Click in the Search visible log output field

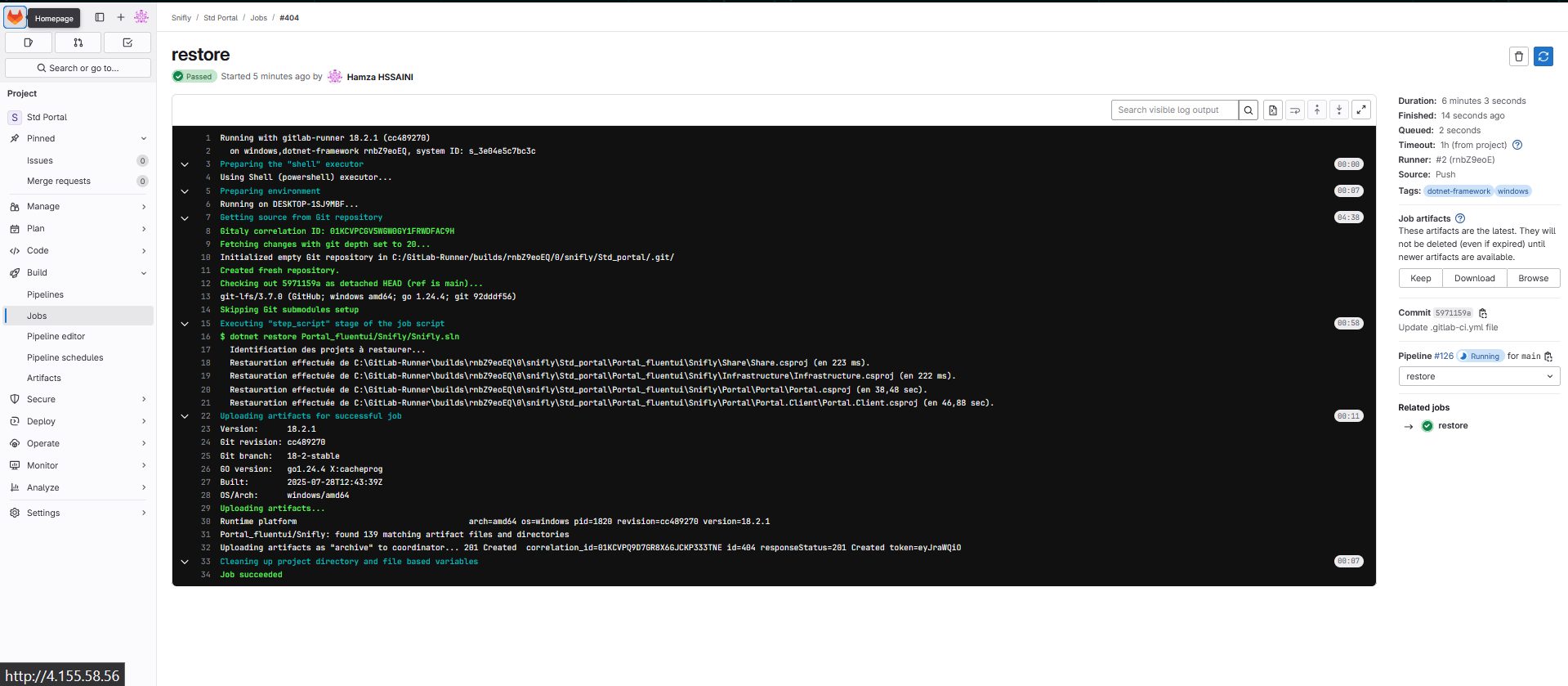pos(1175,110)
